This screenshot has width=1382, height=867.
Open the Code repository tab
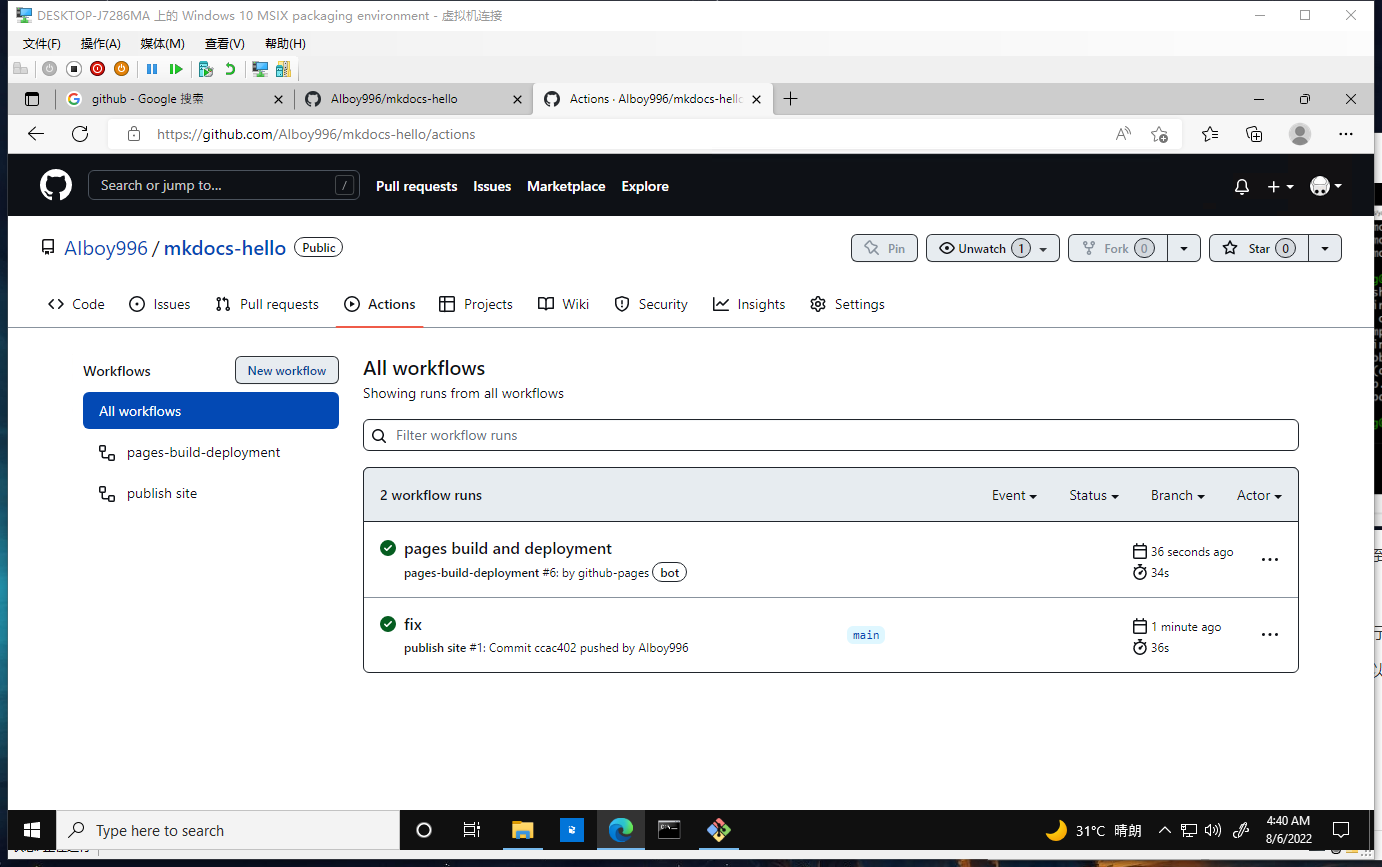tap(76, 305)
